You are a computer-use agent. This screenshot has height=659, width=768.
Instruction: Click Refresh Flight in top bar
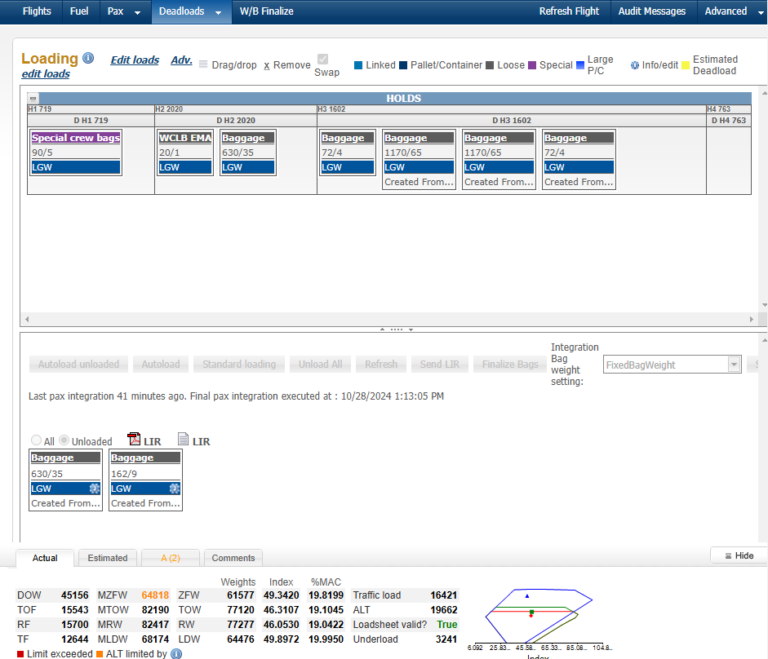click(569, 11)
